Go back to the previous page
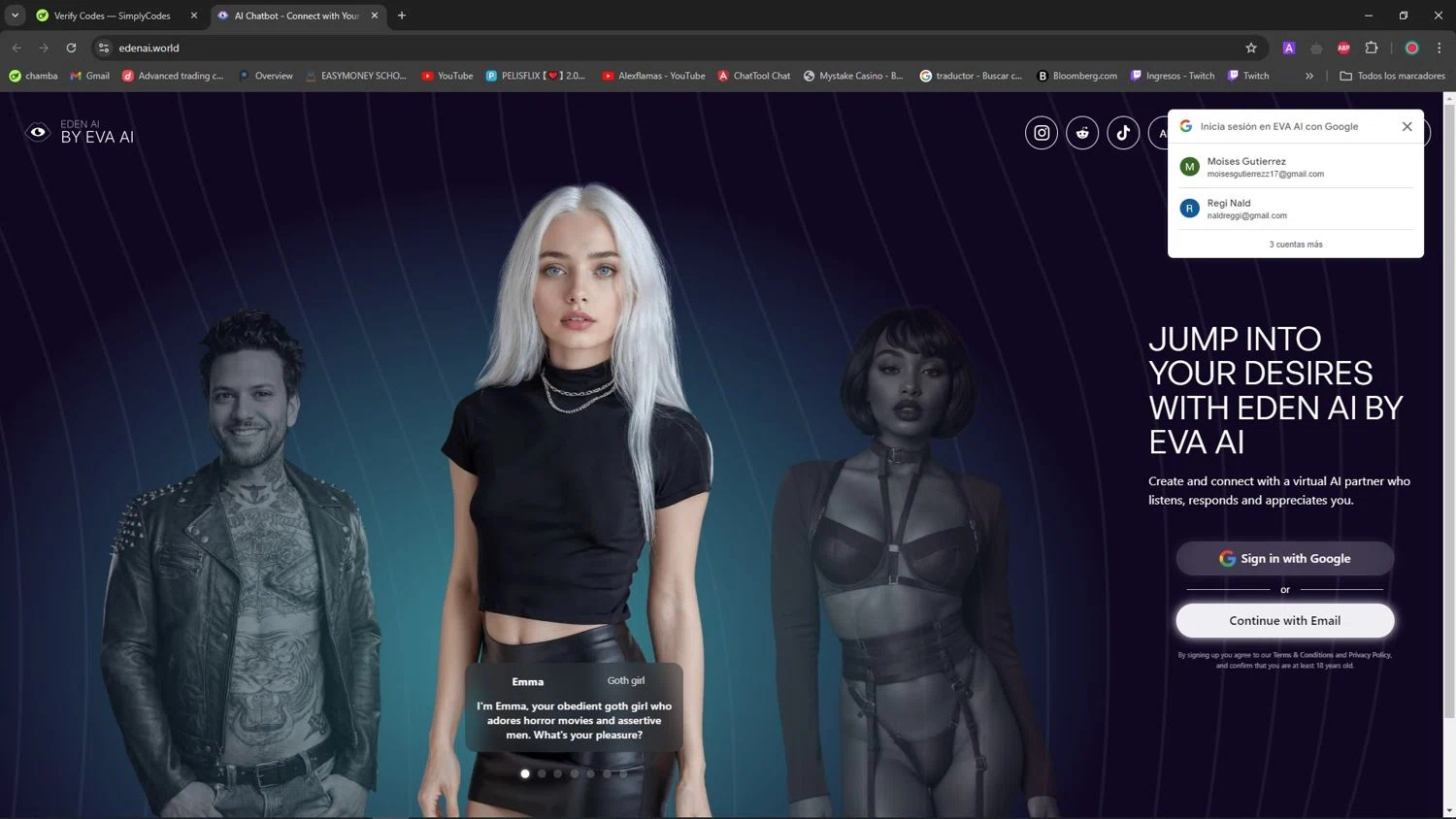 pyautogui.click(x=17, y=48)
